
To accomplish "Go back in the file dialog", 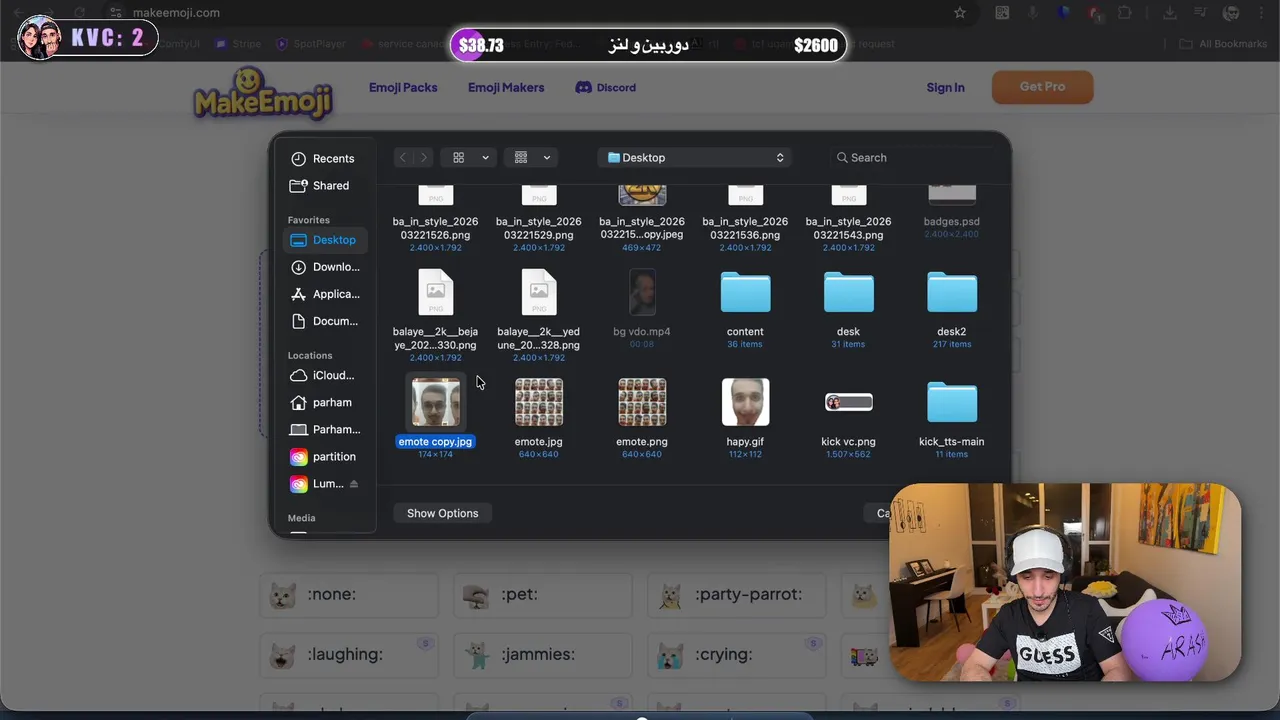I will point(402,157).
